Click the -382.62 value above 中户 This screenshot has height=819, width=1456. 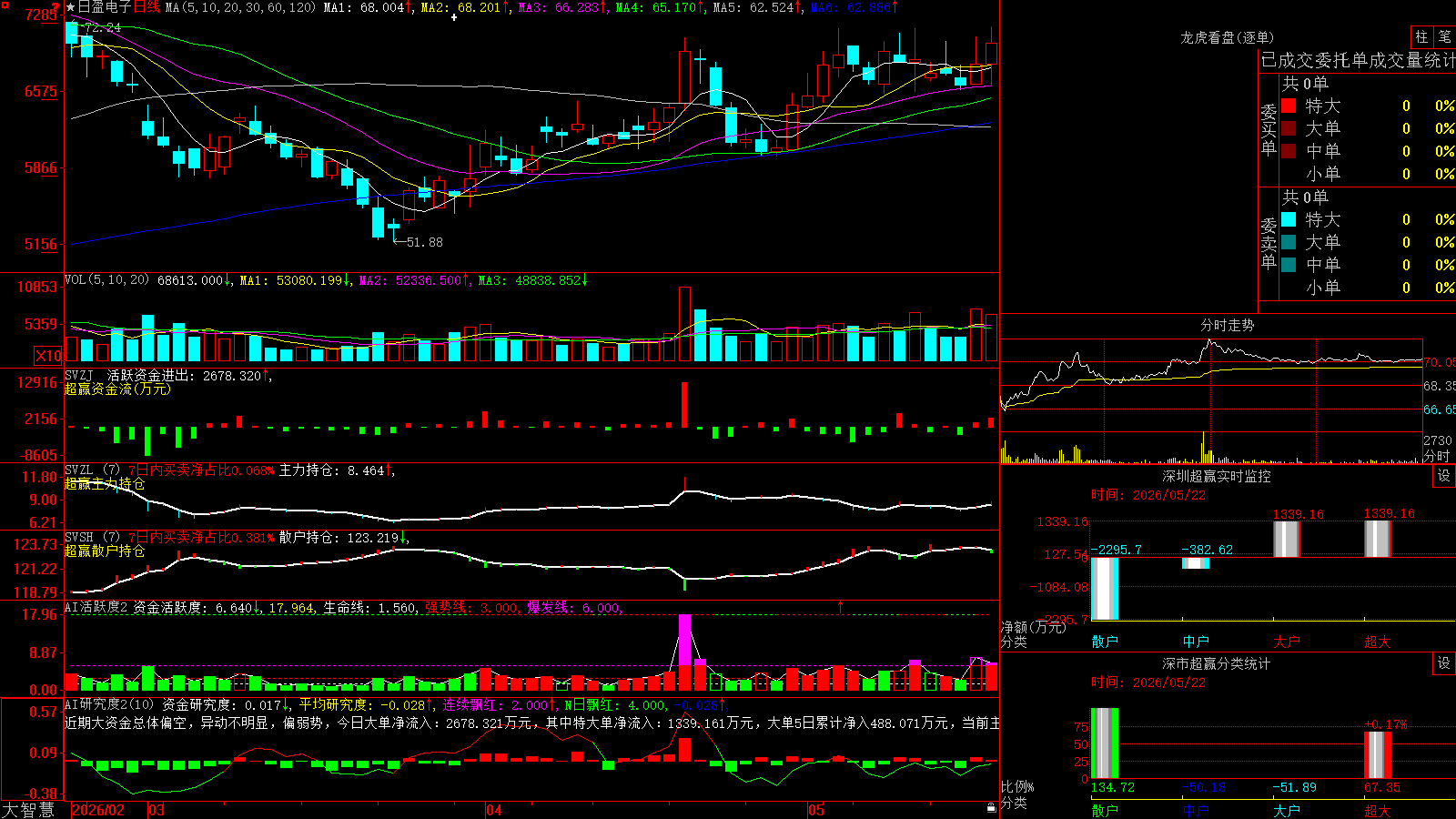point(1208,550)
